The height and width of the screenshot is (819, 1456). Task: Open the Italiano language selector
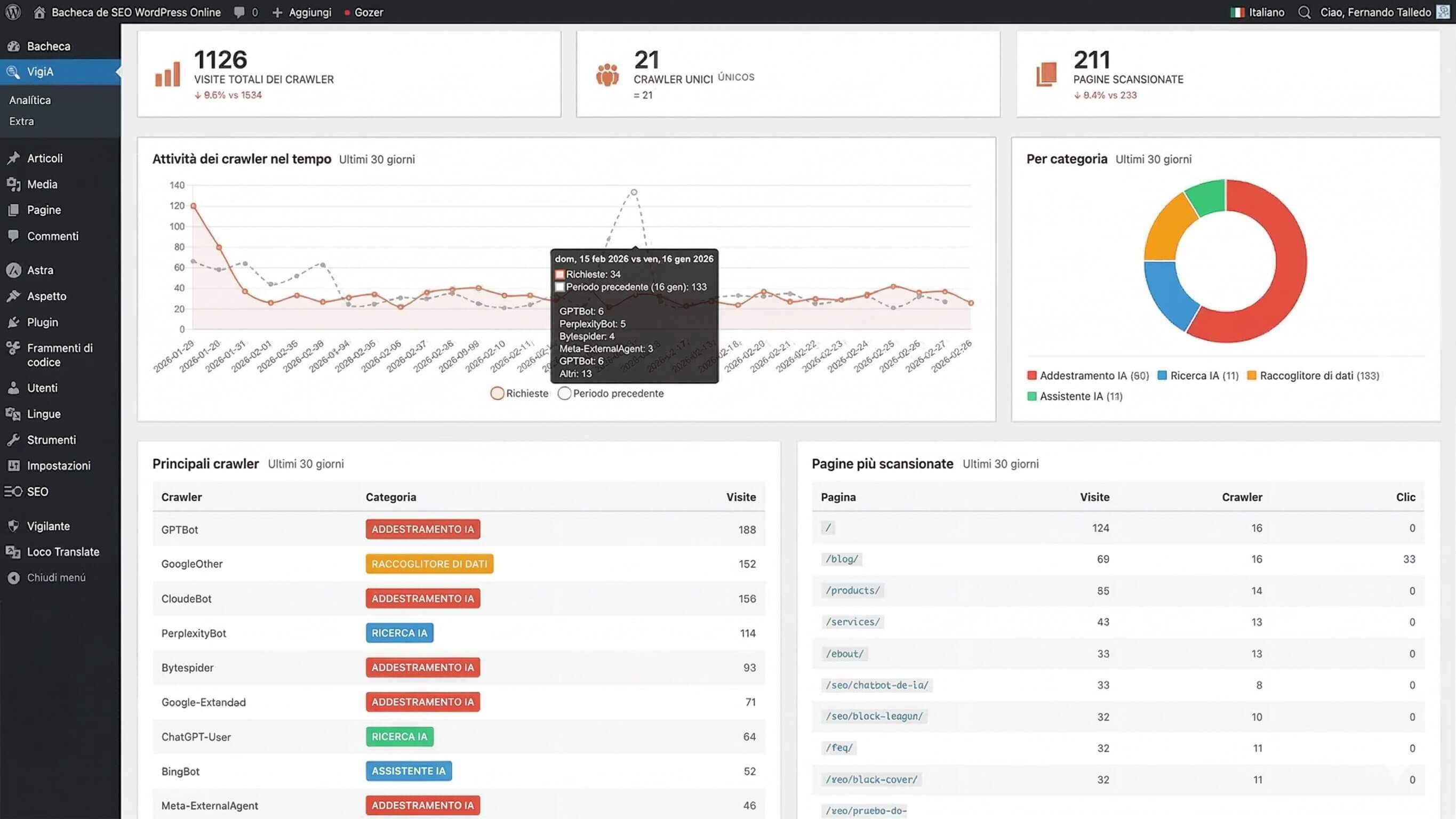pos(1259,12)
